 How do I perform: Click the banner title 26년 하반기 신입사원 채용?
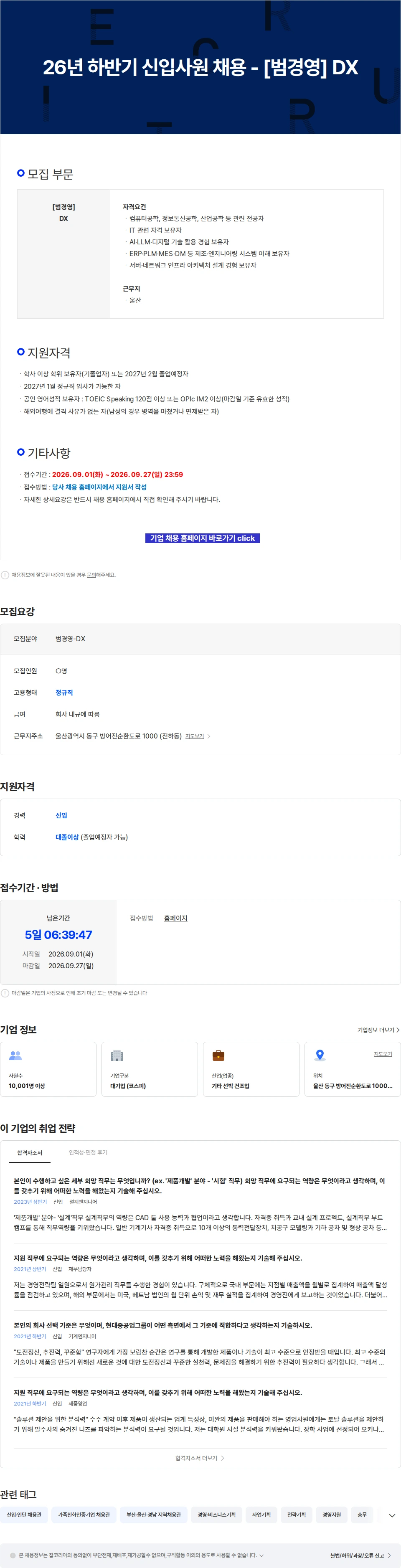200,67
